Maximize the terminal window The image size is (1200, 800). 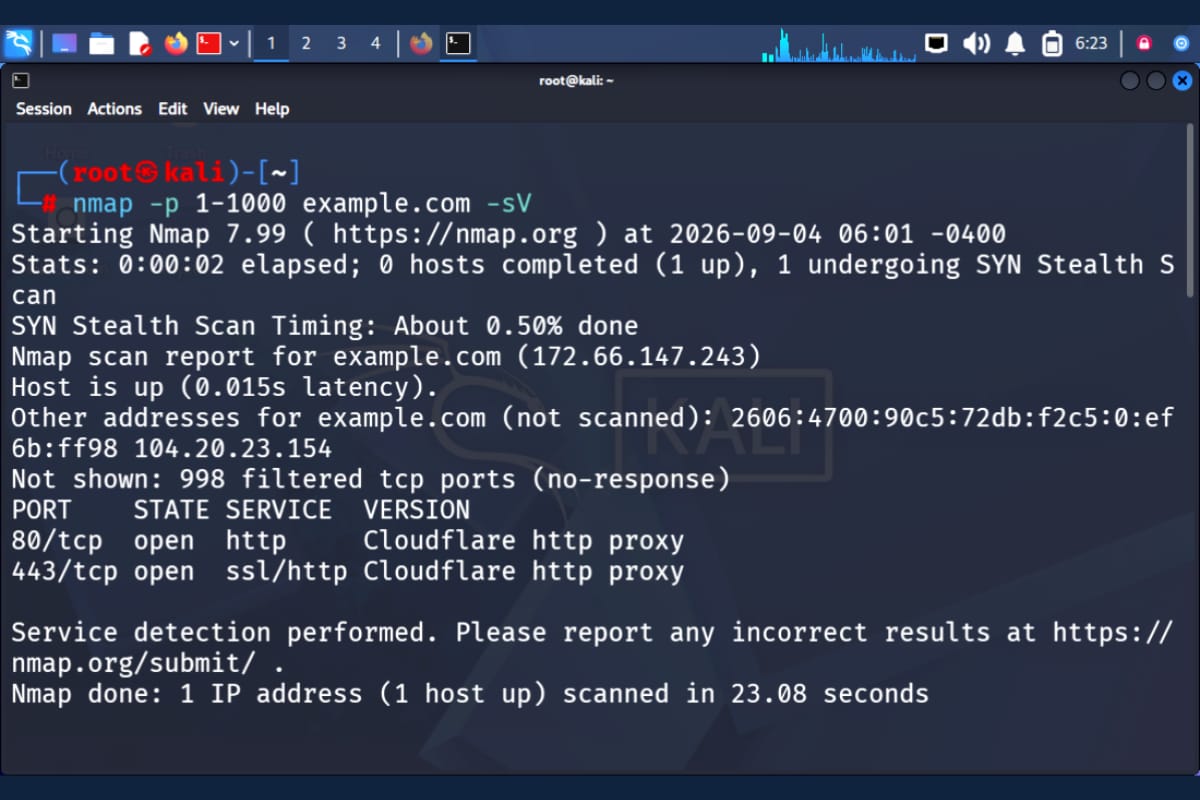point(1156,81)
